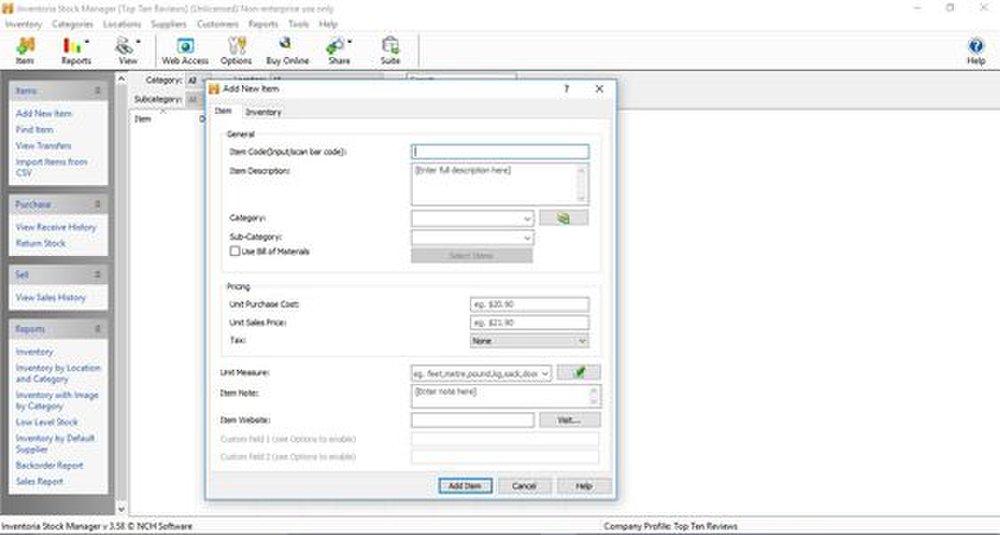The width and height of the screenshot is (1000, 535).
Task: Click the Help icon at top right
Action: click(x=976, y=50)
